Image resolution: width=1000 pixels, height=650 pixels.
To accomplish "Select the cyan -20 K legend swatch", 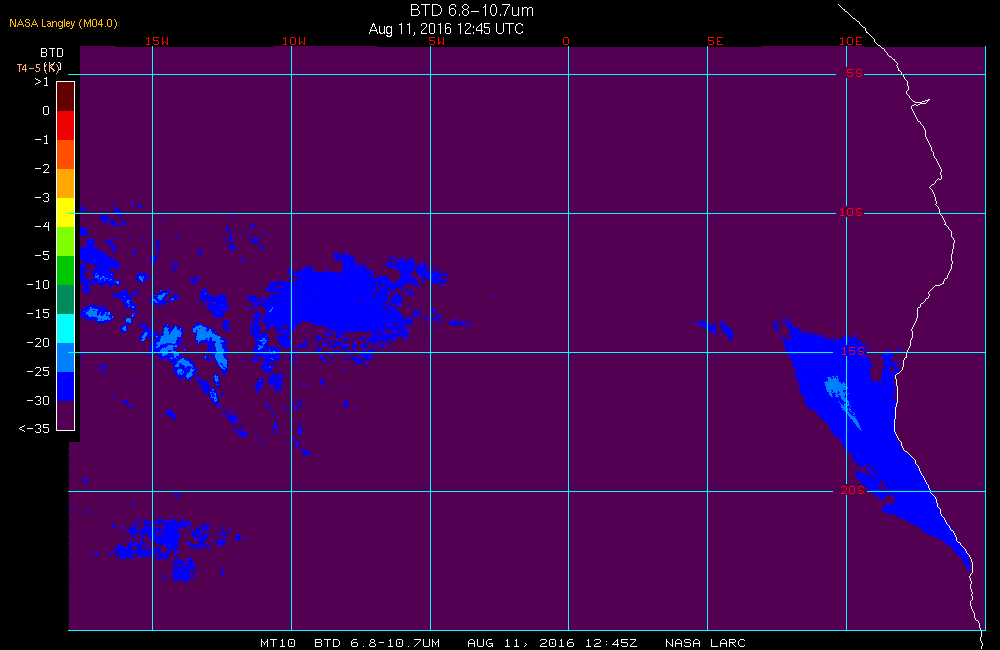I will coord(66,329).
